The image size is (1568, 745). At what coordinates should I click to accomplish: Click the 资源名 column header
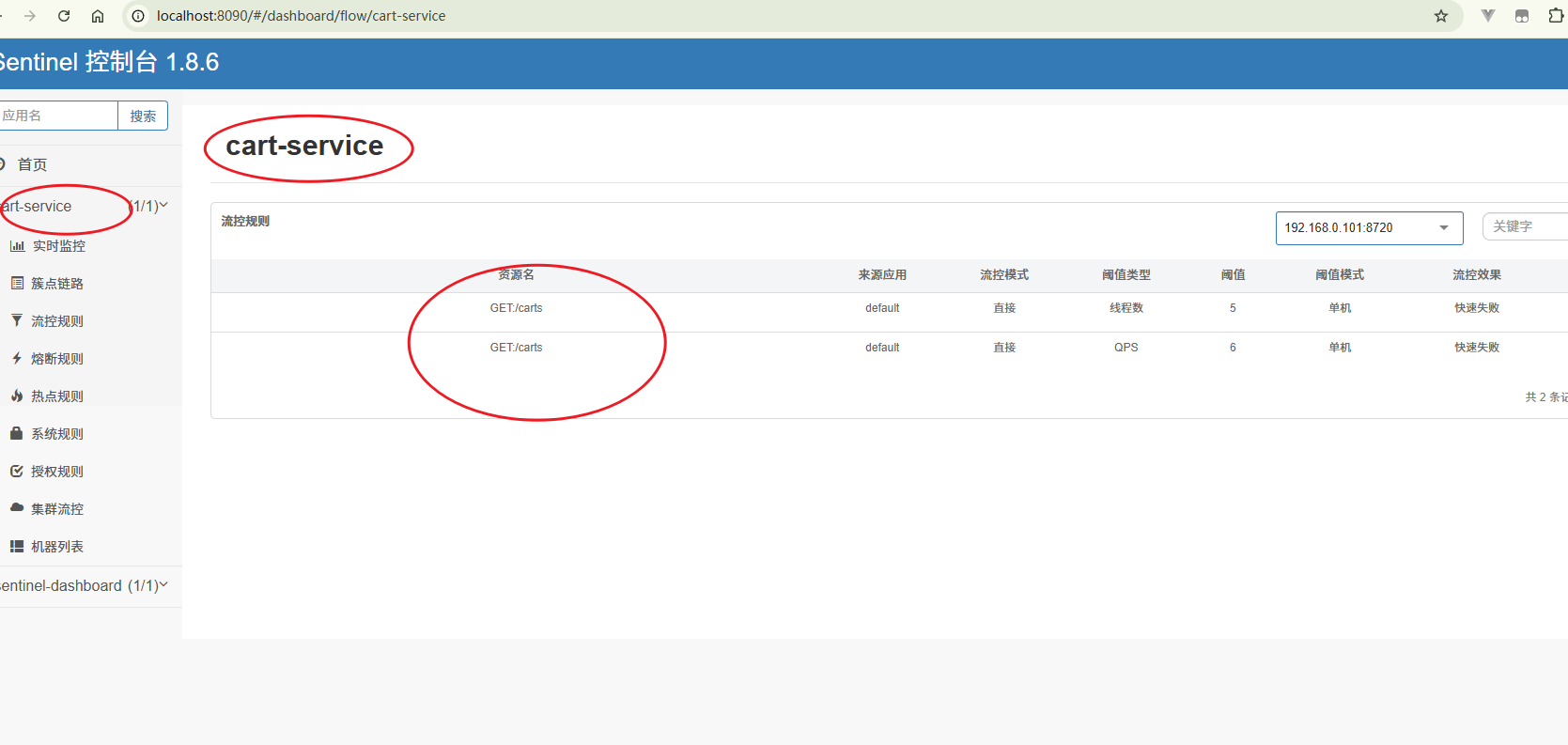(x=516, y=274)
